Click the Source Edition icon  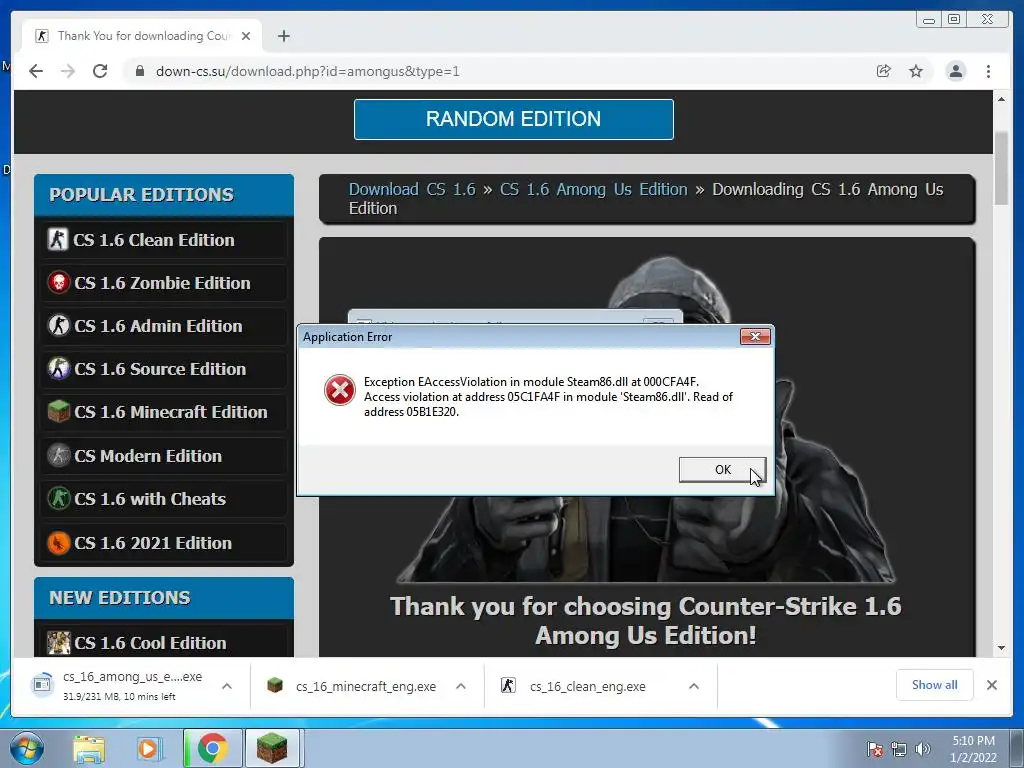[58, 368]
